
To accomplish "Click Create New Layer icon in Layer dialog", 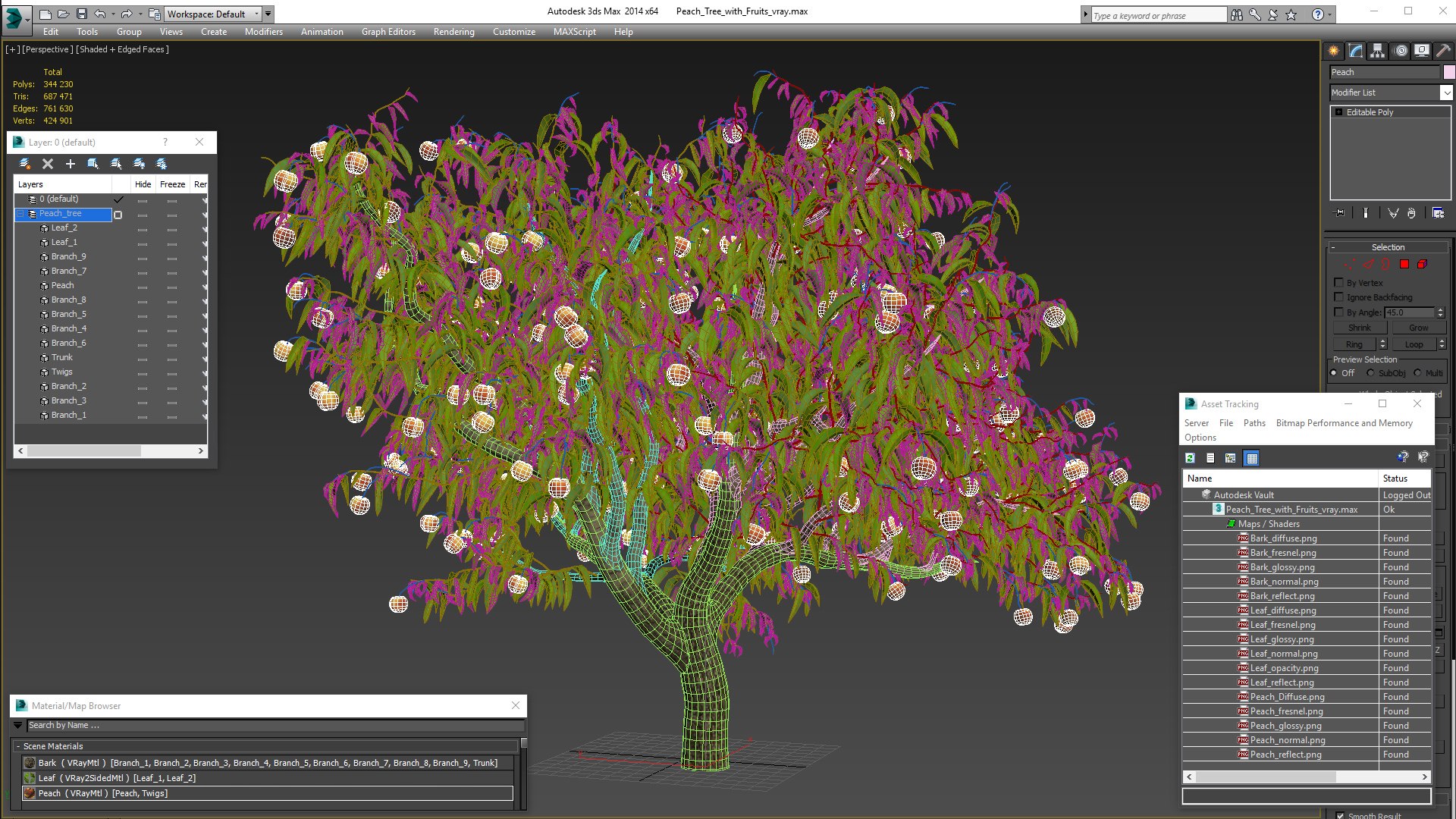I will (25, 164).
